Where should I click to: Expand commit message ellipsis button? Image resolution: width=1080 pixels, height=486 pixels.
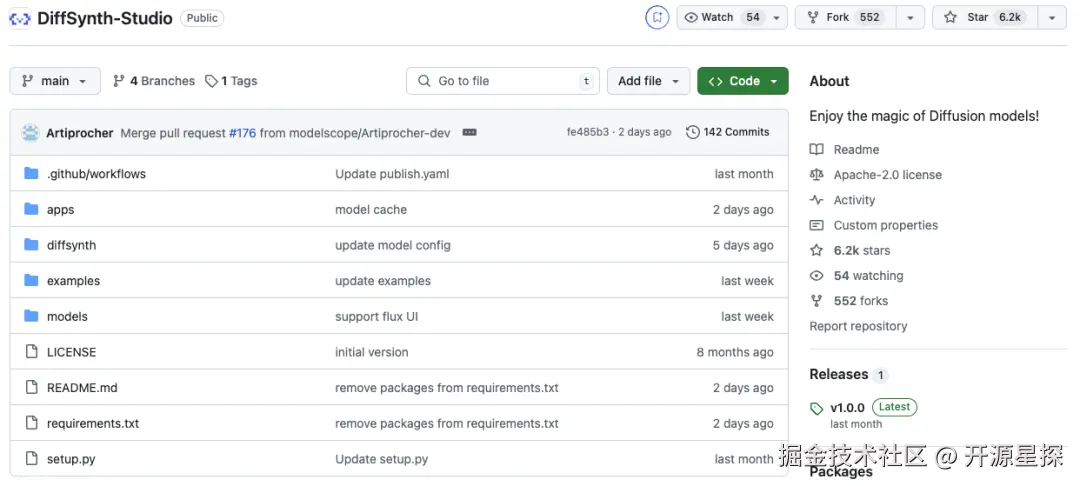pos(470,132)
